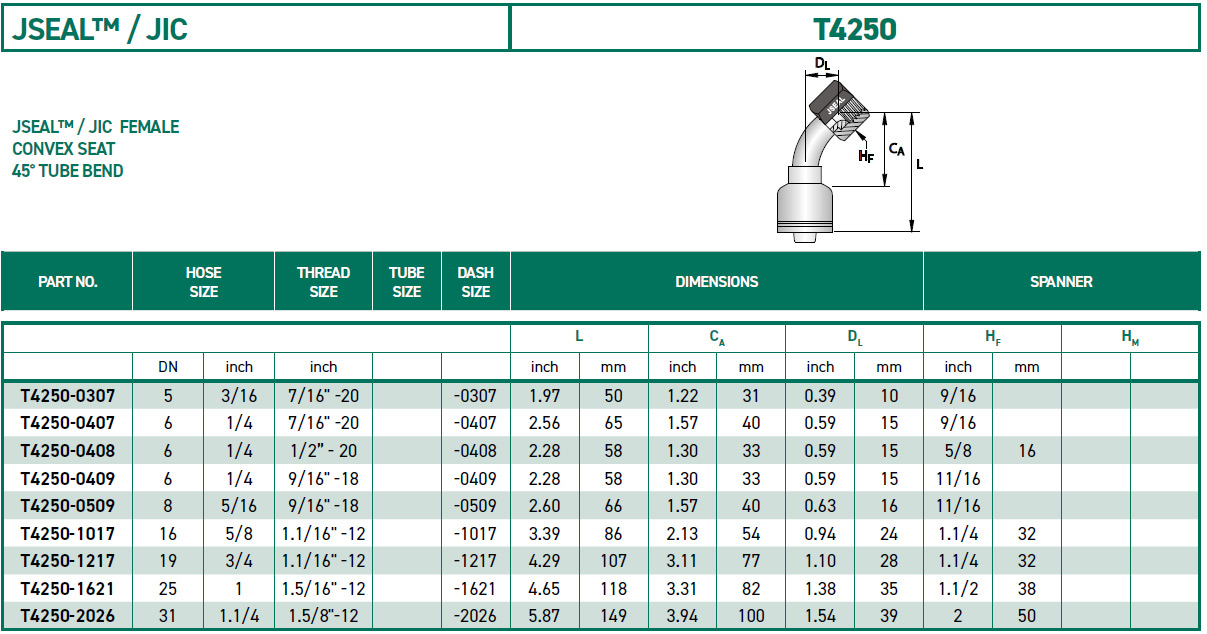The width and height of the screenshot is (1207, 634).
Task: Click L mm value 149
Action: pos(613,616)
